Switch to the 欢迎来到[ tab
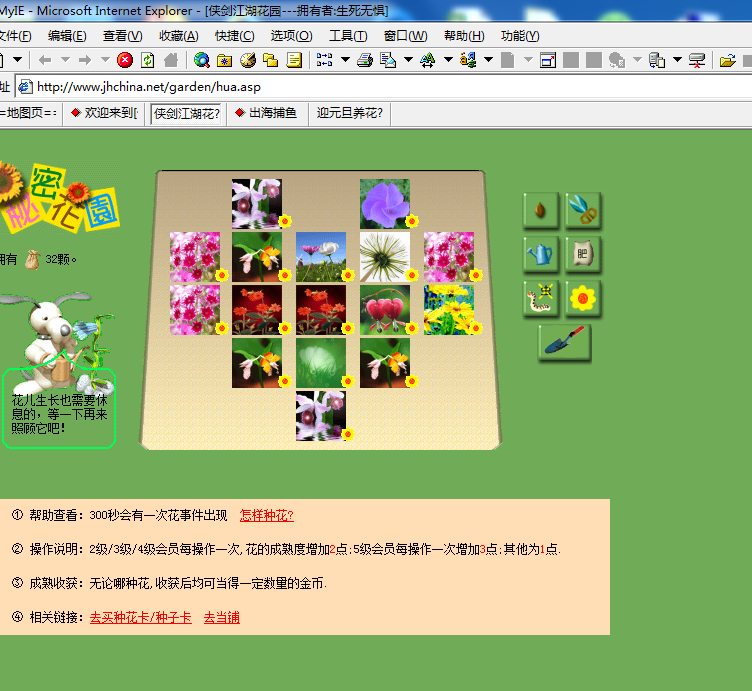This screenshot has height=691, width=752. [104, 113]
